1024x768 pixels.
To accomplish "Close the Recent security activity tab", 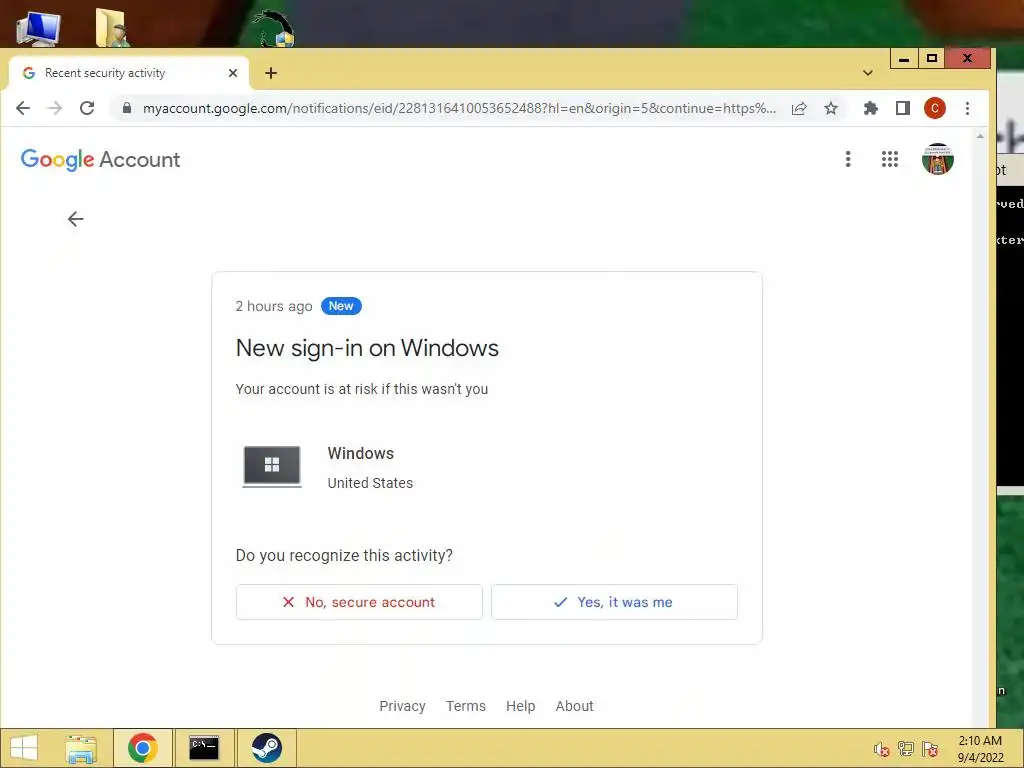I will pos(232,73).
